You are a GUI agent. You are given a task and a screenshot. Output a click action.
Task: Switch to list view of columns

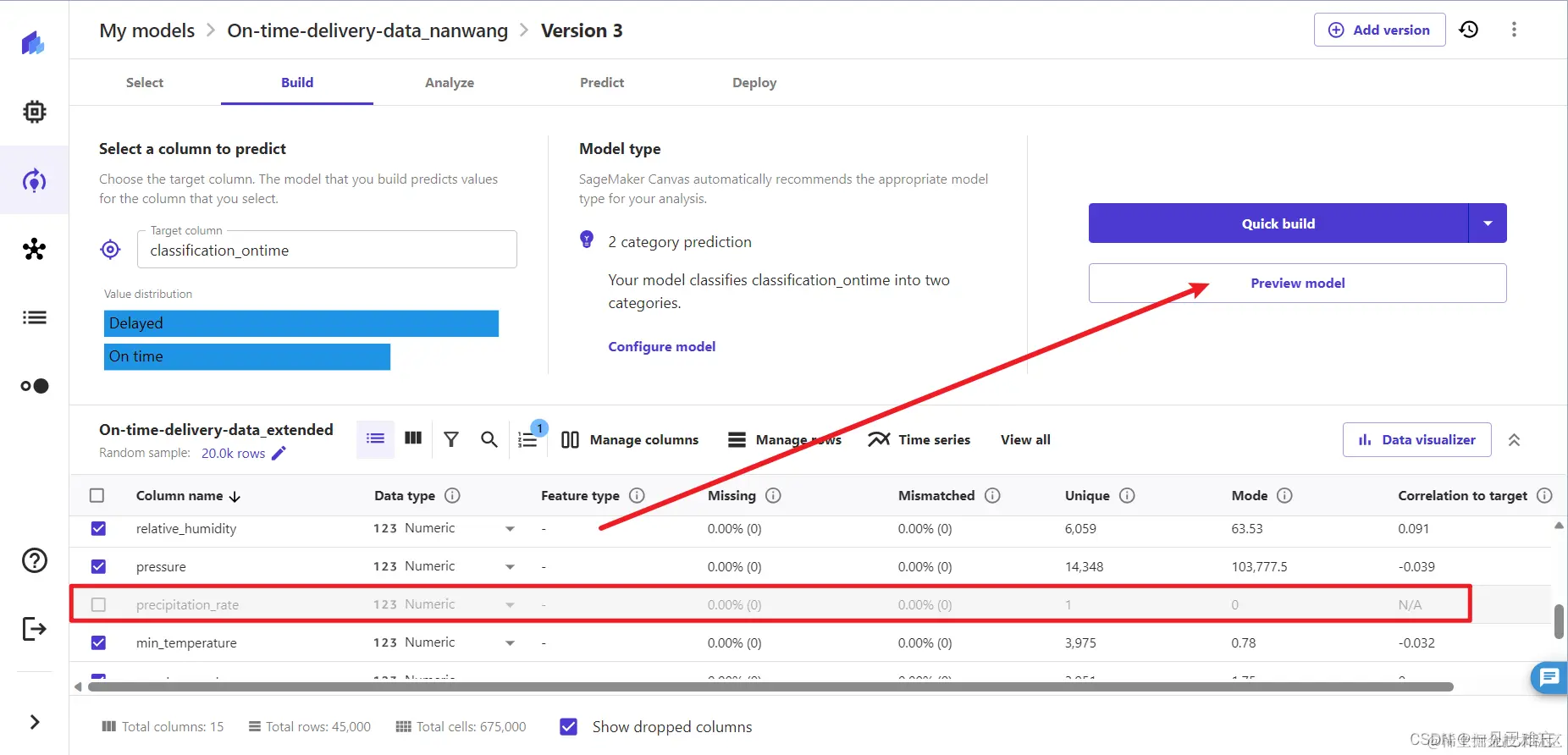pos(375,438)
